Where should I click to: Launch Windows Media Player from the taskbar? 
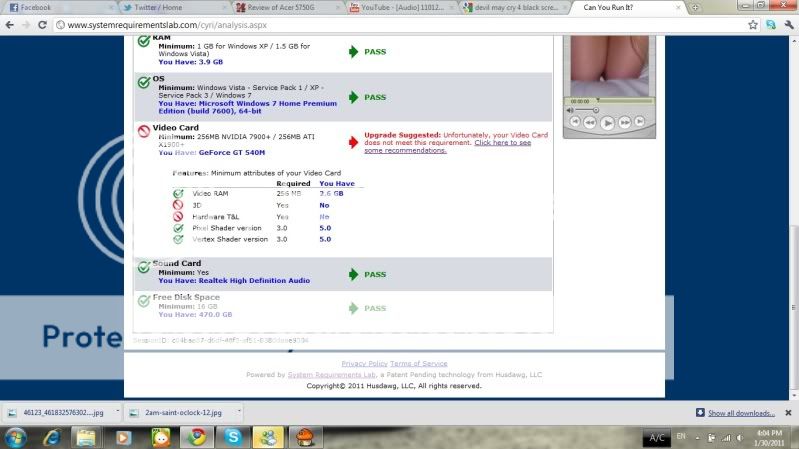tap(124, 437)
